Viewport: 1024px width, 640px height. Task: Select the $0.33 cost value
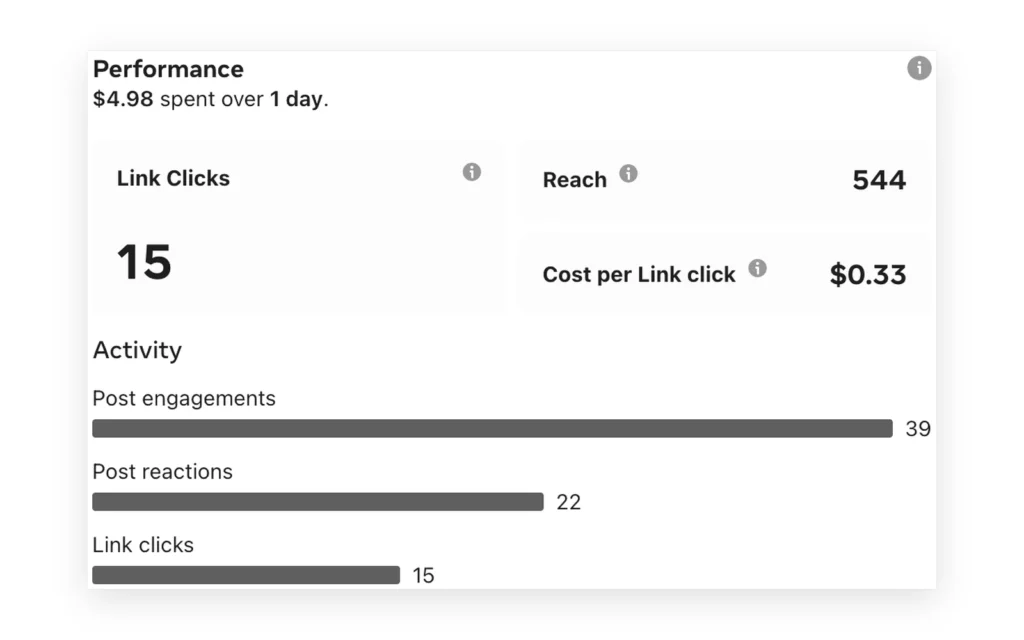coord(868,275)
